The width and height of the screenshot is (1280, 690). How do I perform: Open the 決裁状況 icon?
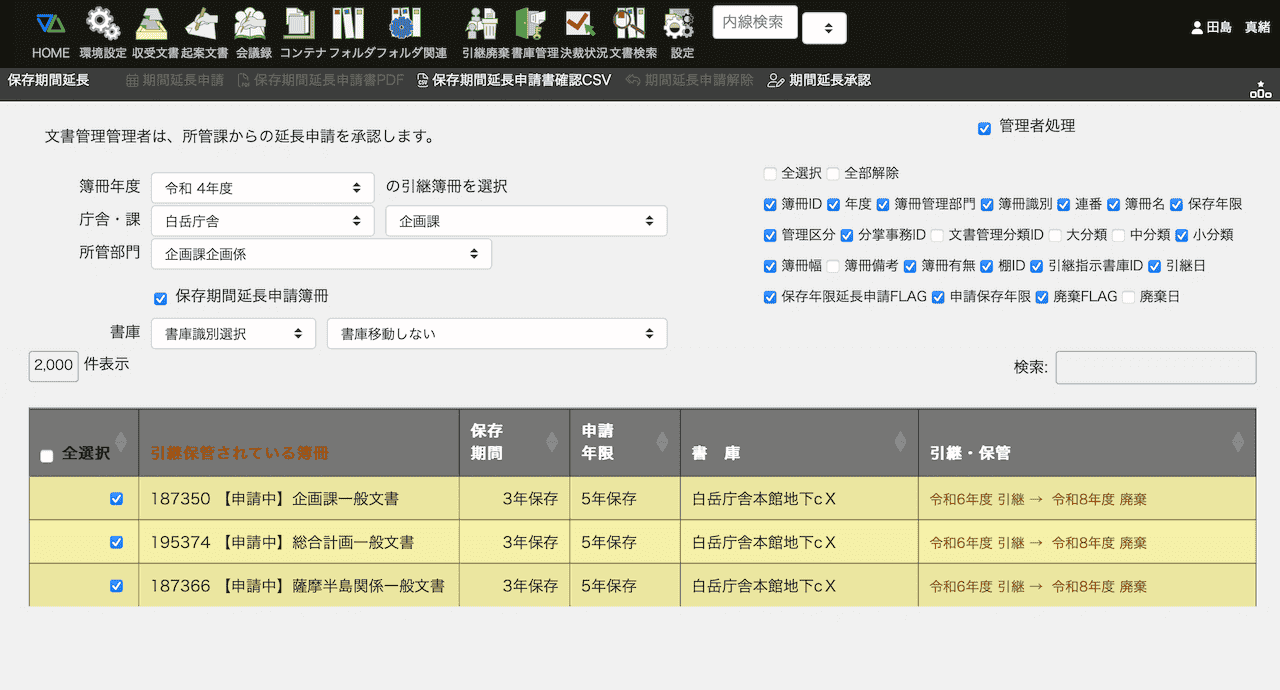pyautogui.click(x=579, y=24)
